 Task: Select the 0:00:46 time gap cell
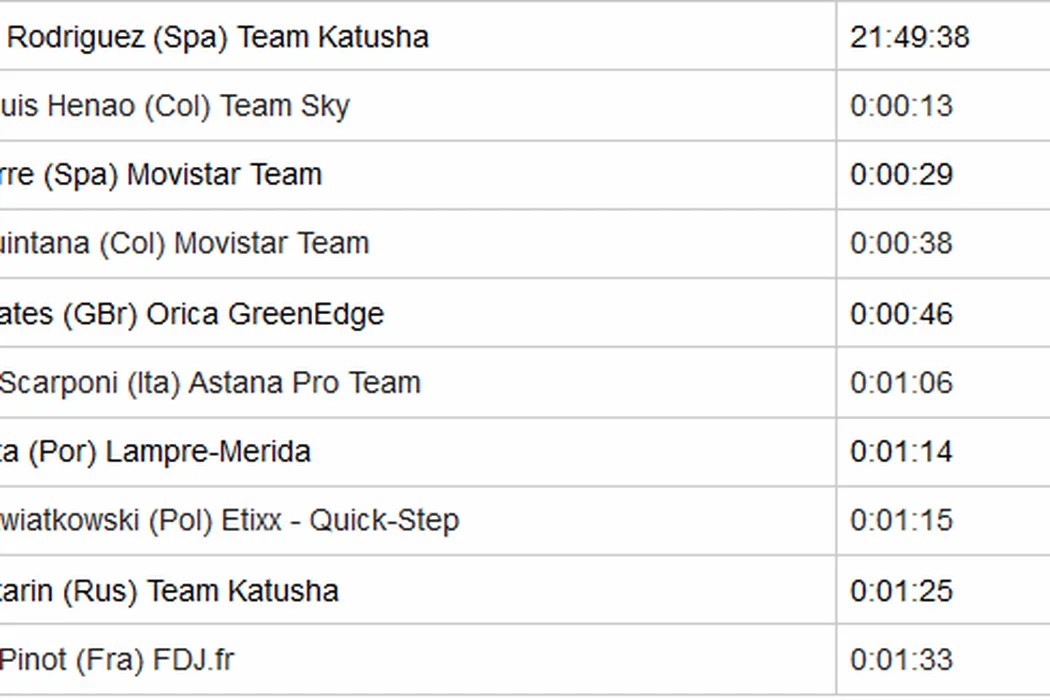click(x=901, y=314)
